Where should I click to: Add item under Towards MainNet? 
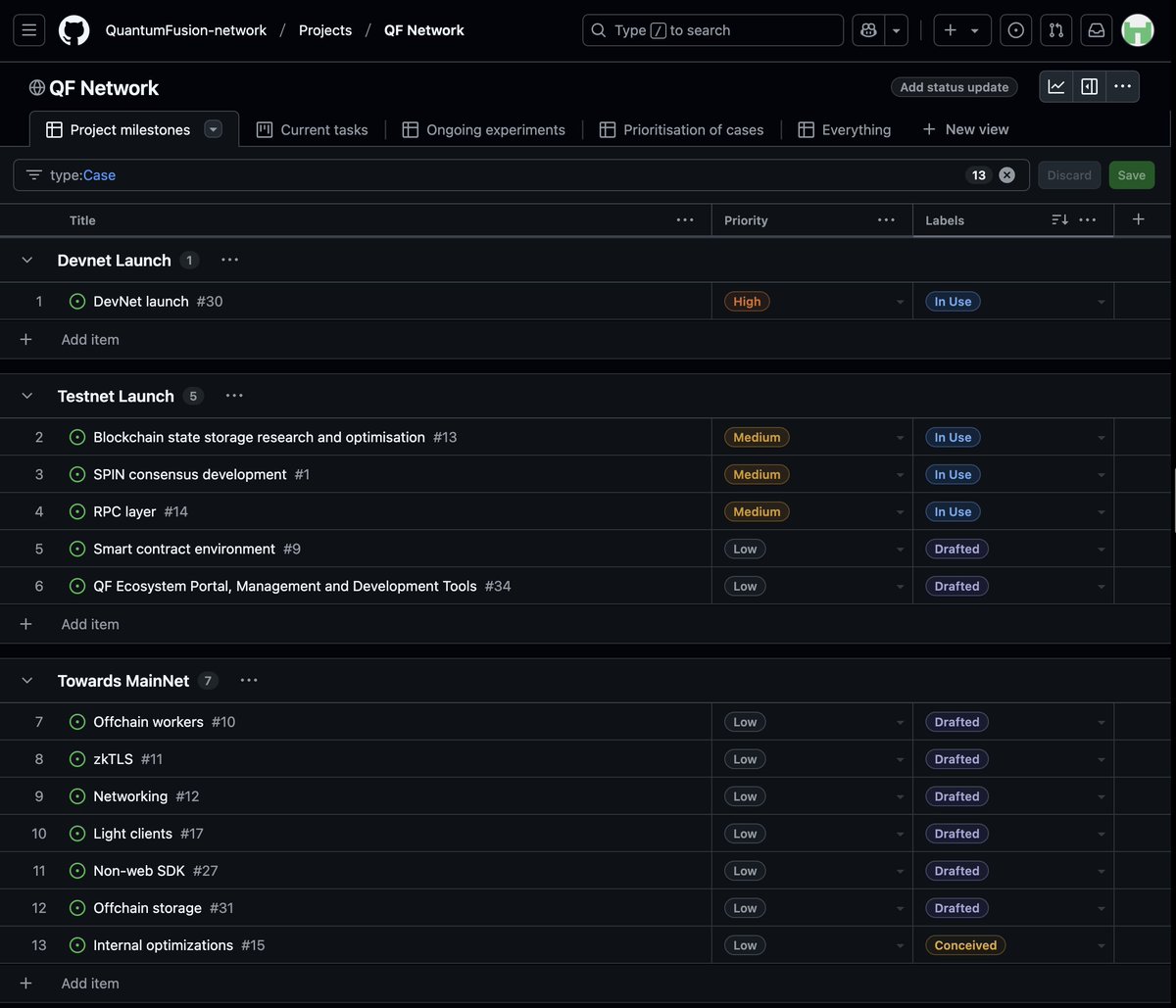(x=90, y=984)
